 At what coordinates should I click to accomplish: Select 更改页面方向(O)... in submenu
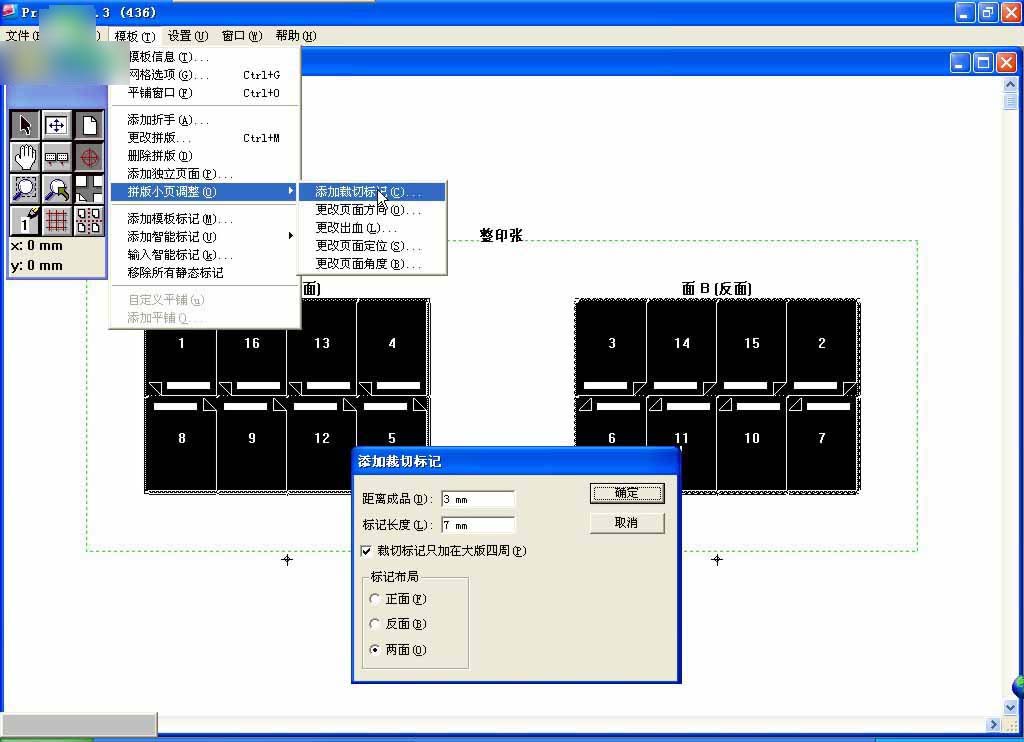click(372, 210)
